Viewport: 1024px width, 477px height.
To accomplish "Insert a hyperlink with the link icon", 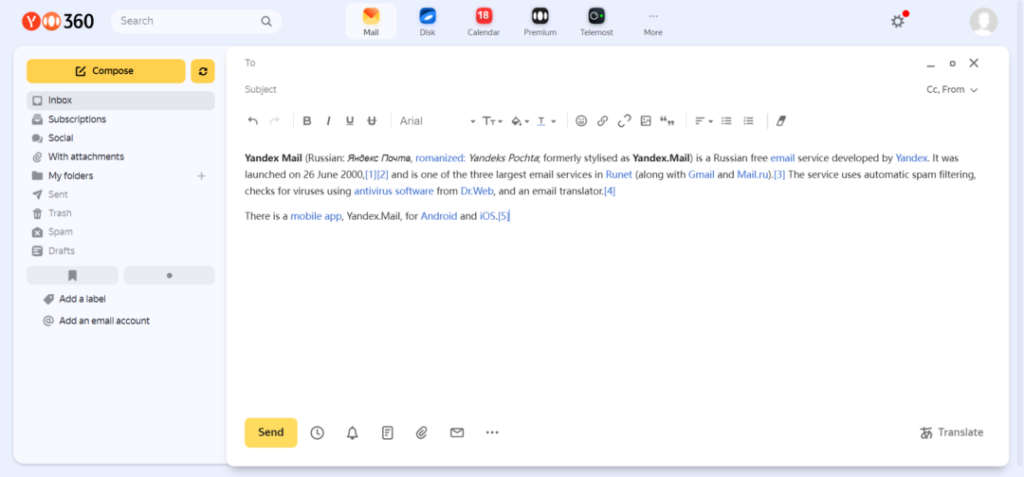I will point(603,121).
